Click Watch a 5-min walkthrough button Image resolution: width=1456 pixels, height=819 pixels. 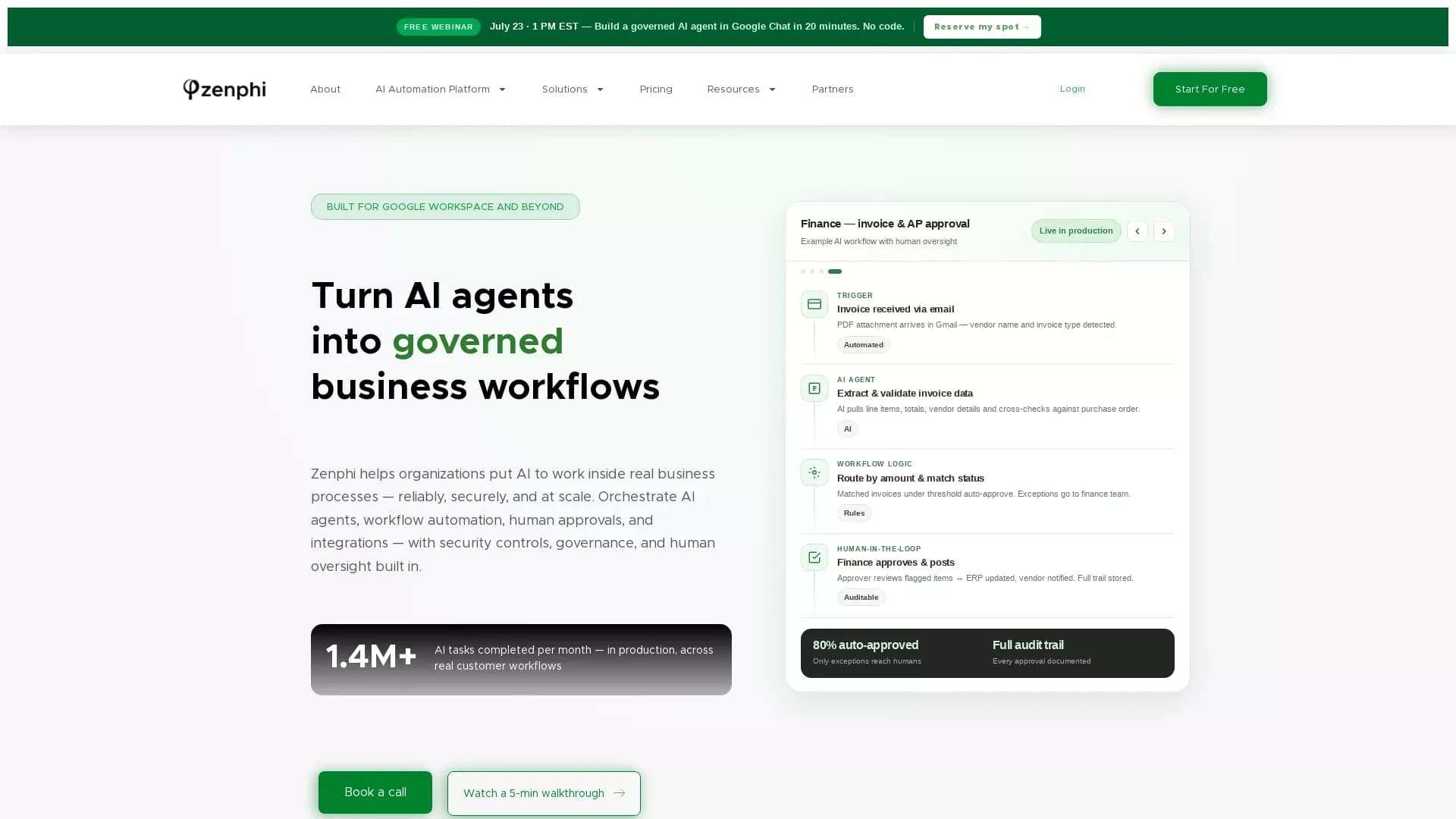(x=544, y=793)
